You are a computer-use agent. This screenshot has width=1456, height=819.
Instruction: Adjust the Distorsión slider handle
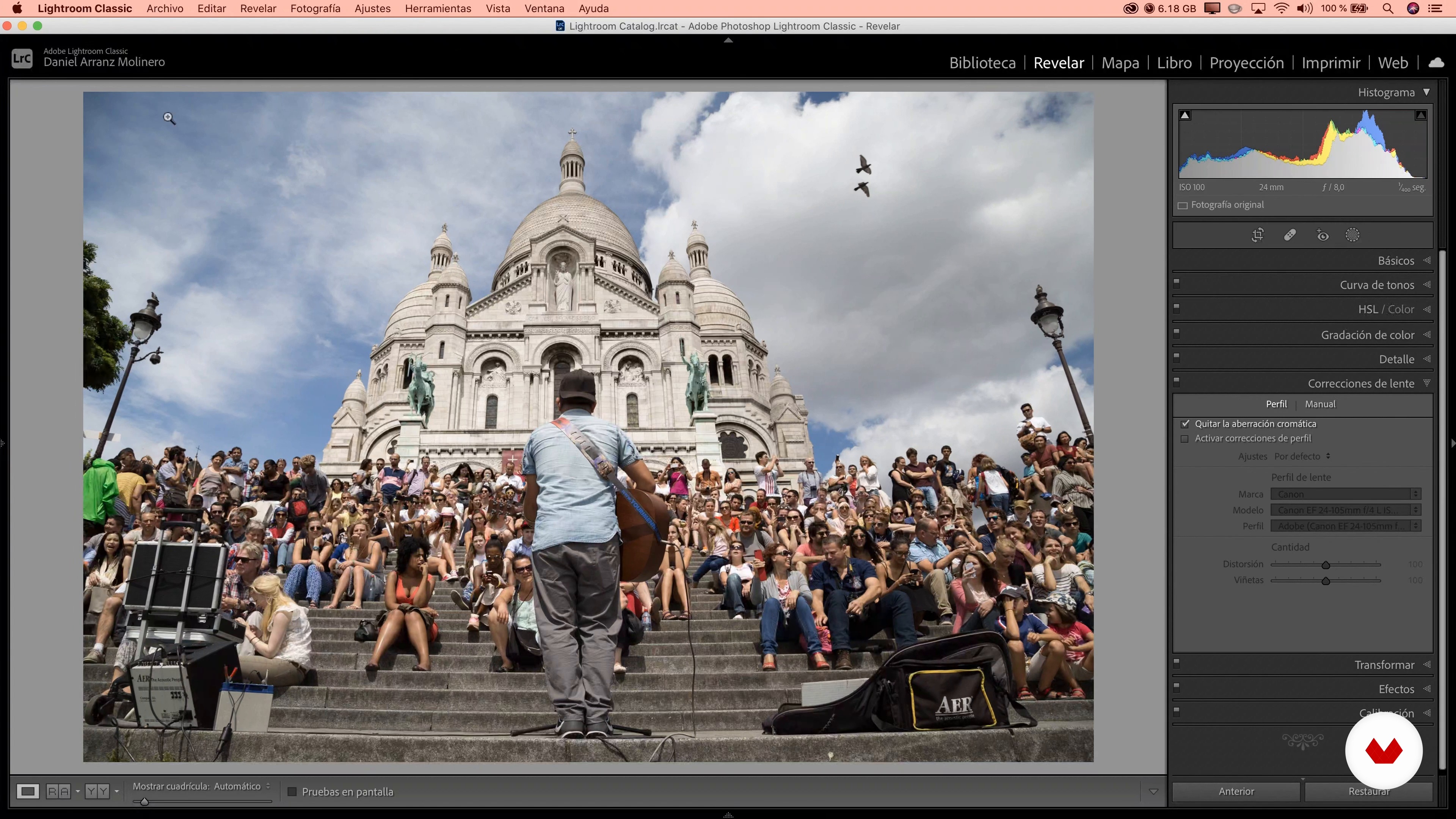pyautogui.click(x=1326, y=565)
